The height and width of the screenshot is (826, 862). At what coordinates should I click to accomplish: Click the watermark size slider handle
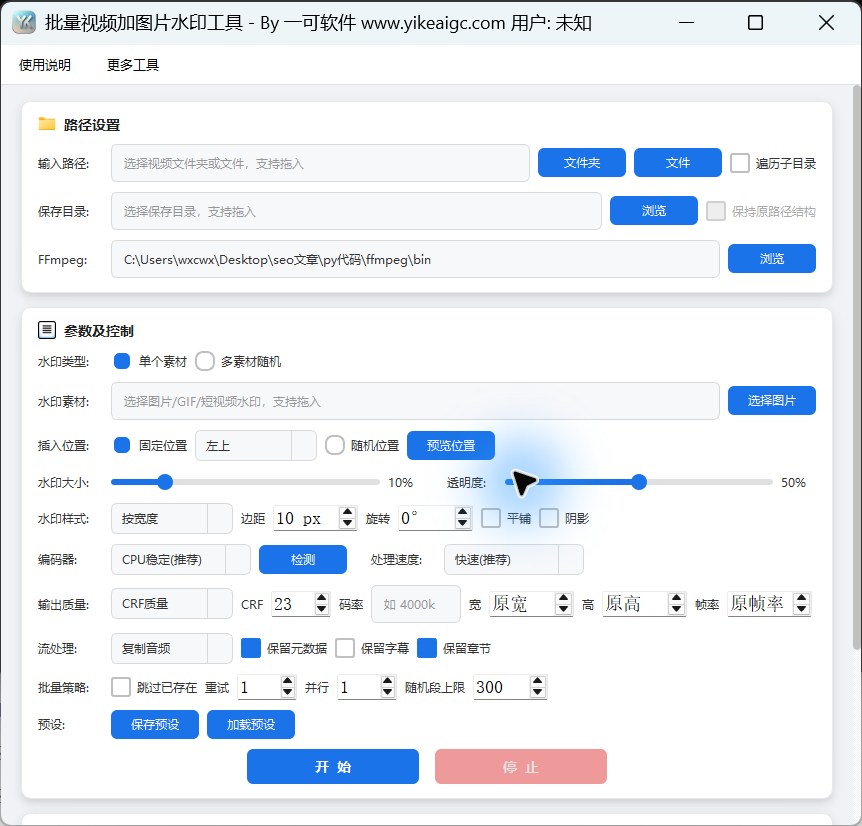click(x=165, y=482)
